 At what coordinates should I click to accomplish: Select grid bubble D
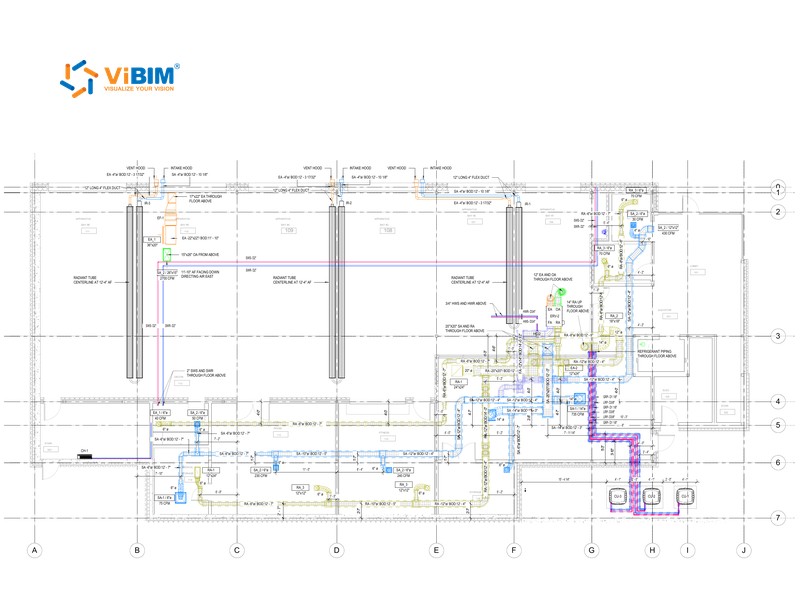click(x=337, y=551)
